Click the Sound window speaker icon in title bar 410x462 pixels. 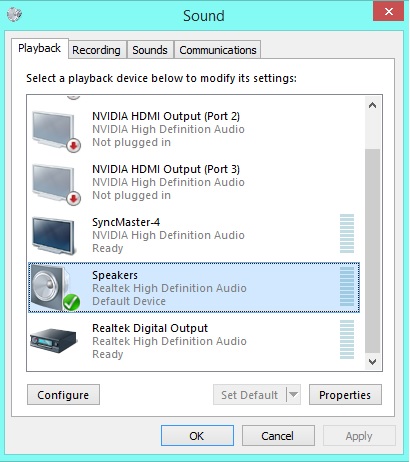14,14
